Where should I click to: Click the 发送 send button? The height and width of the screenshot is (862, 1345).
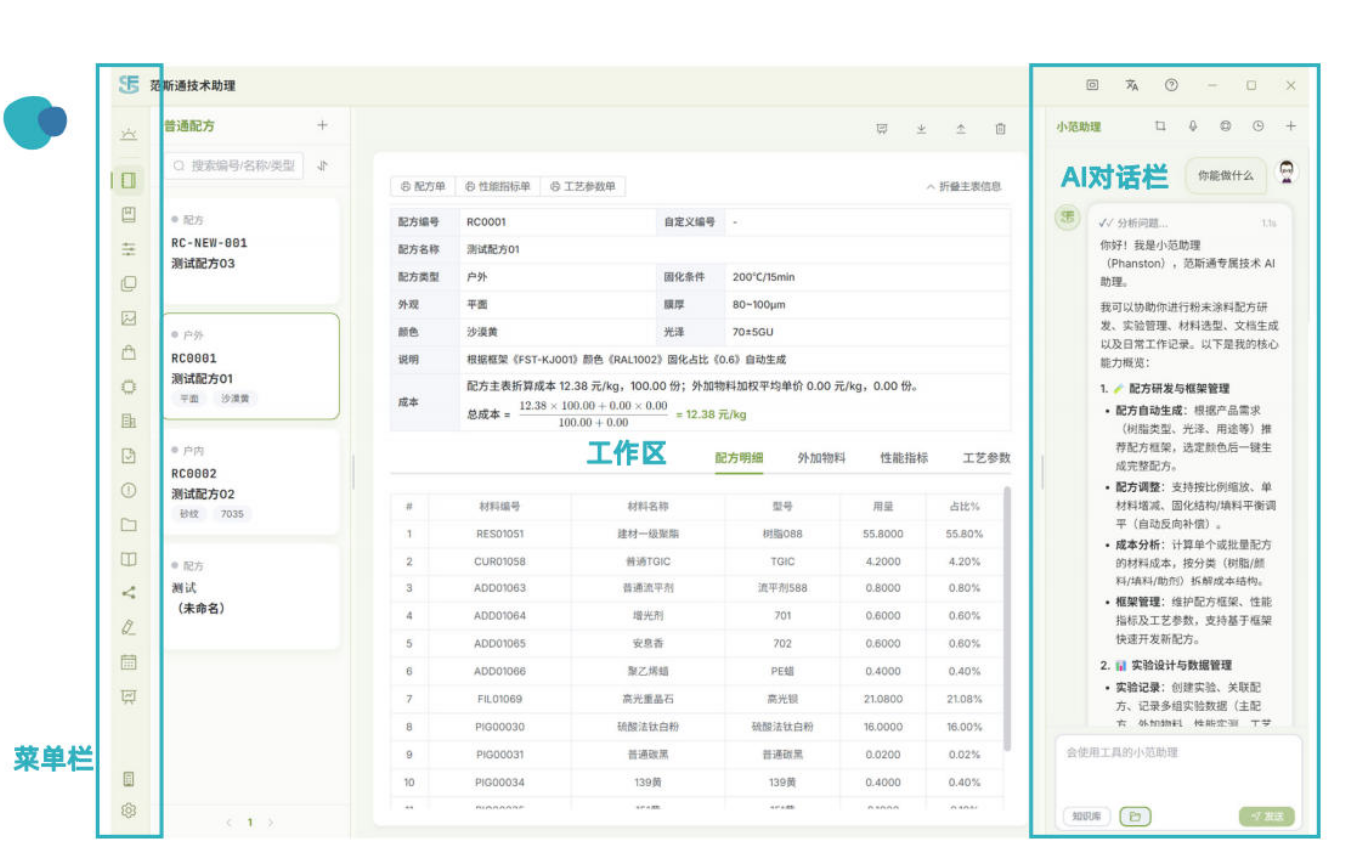pyautogui.click(x=1267, y=816)
